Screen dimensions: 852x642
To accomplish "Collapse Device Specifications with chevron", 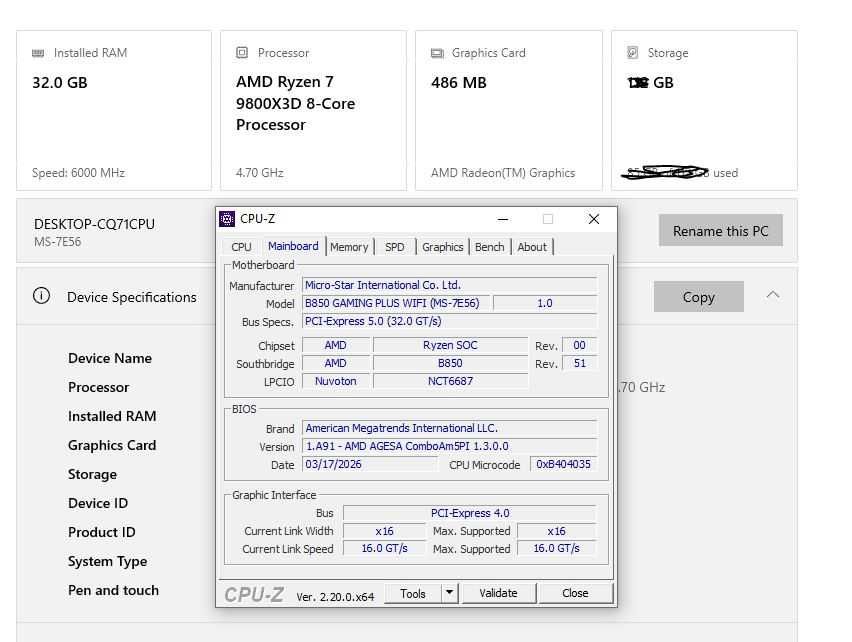I will 773,295.
